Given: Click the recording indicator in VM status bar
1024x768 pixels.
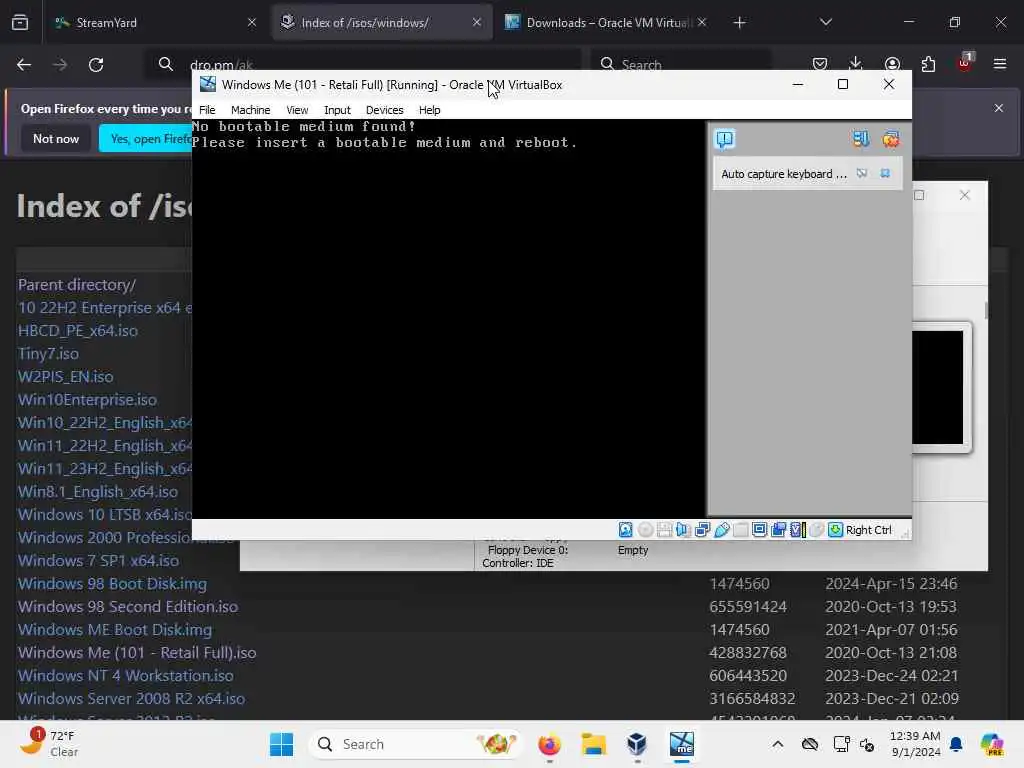Looking at the screenshot, I should [x=778, y=530].
